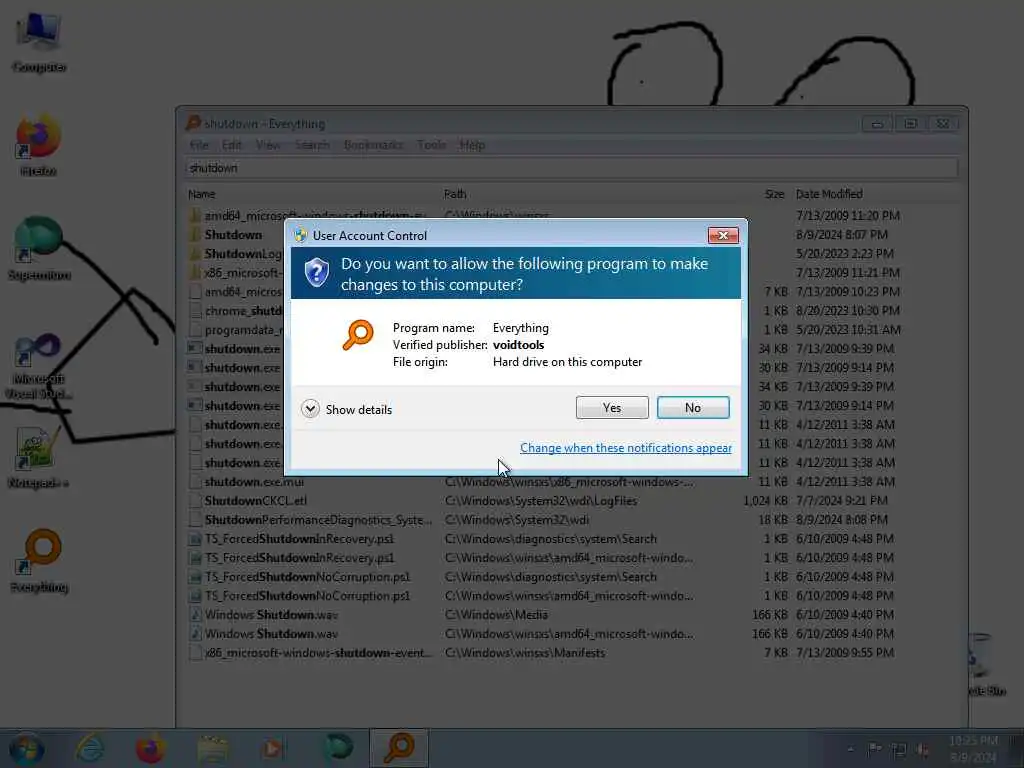Open the Everything desktop shortcut
1024x768 pixels.
coord(40,560)
